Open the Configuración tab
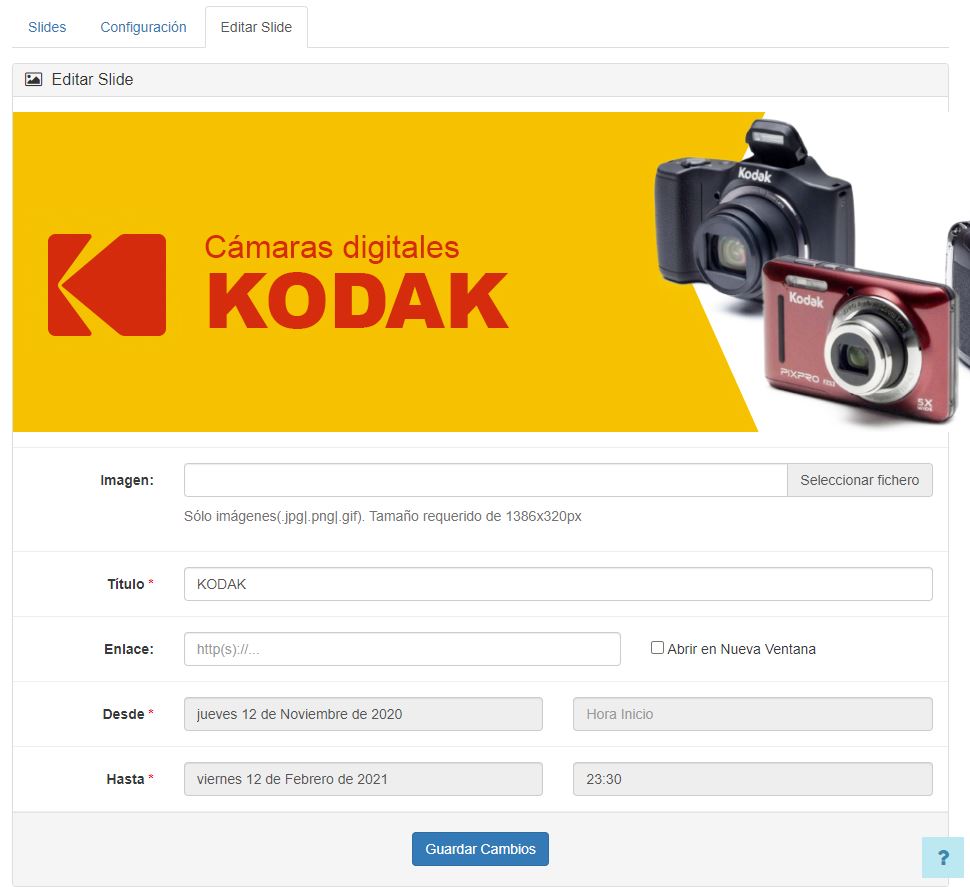Viewport: 970px width, 887px height. coord(143,27)
